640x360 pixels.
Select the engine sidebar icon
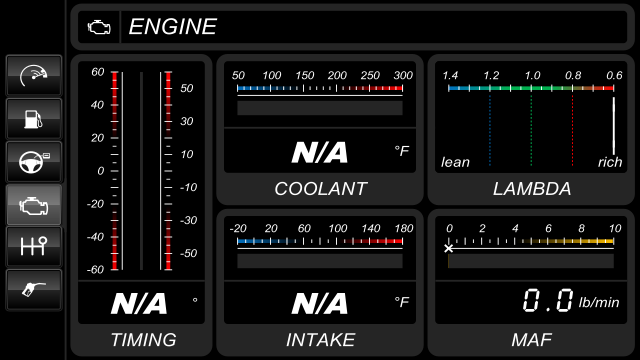(34, 204)
